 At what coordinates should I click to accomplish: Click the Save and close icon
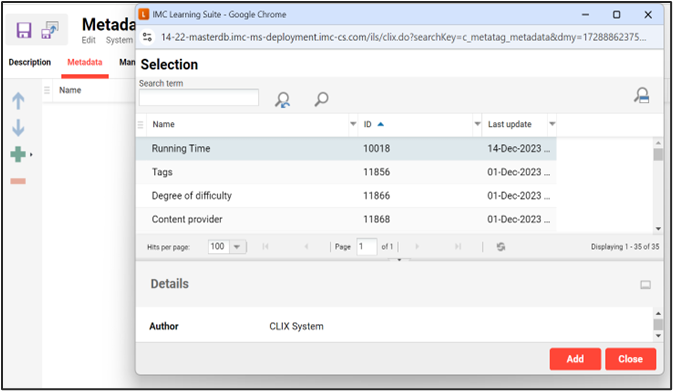49,30
